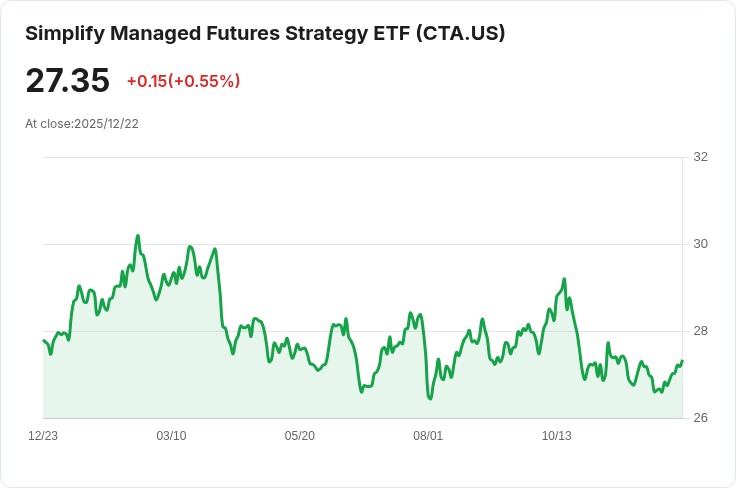Click the 10/13 date axis label
Image resolution: width=736 pixels, height=488 pixels.
(x=557, y=436)
